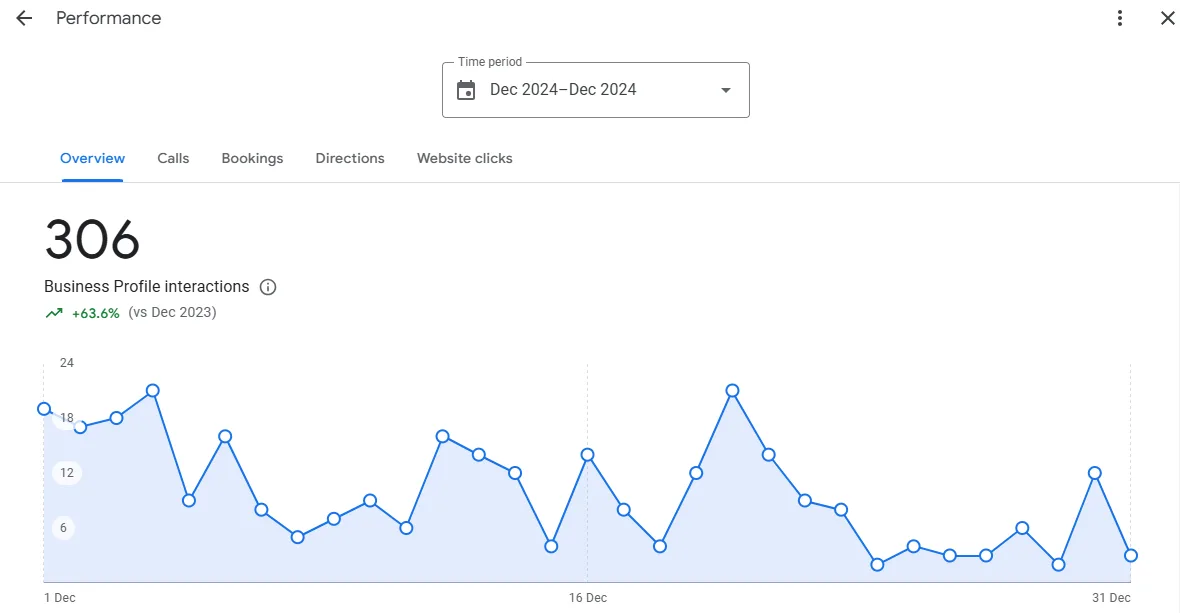
Task: Select the Website clicks tab
Action: [x=464, y=159]
